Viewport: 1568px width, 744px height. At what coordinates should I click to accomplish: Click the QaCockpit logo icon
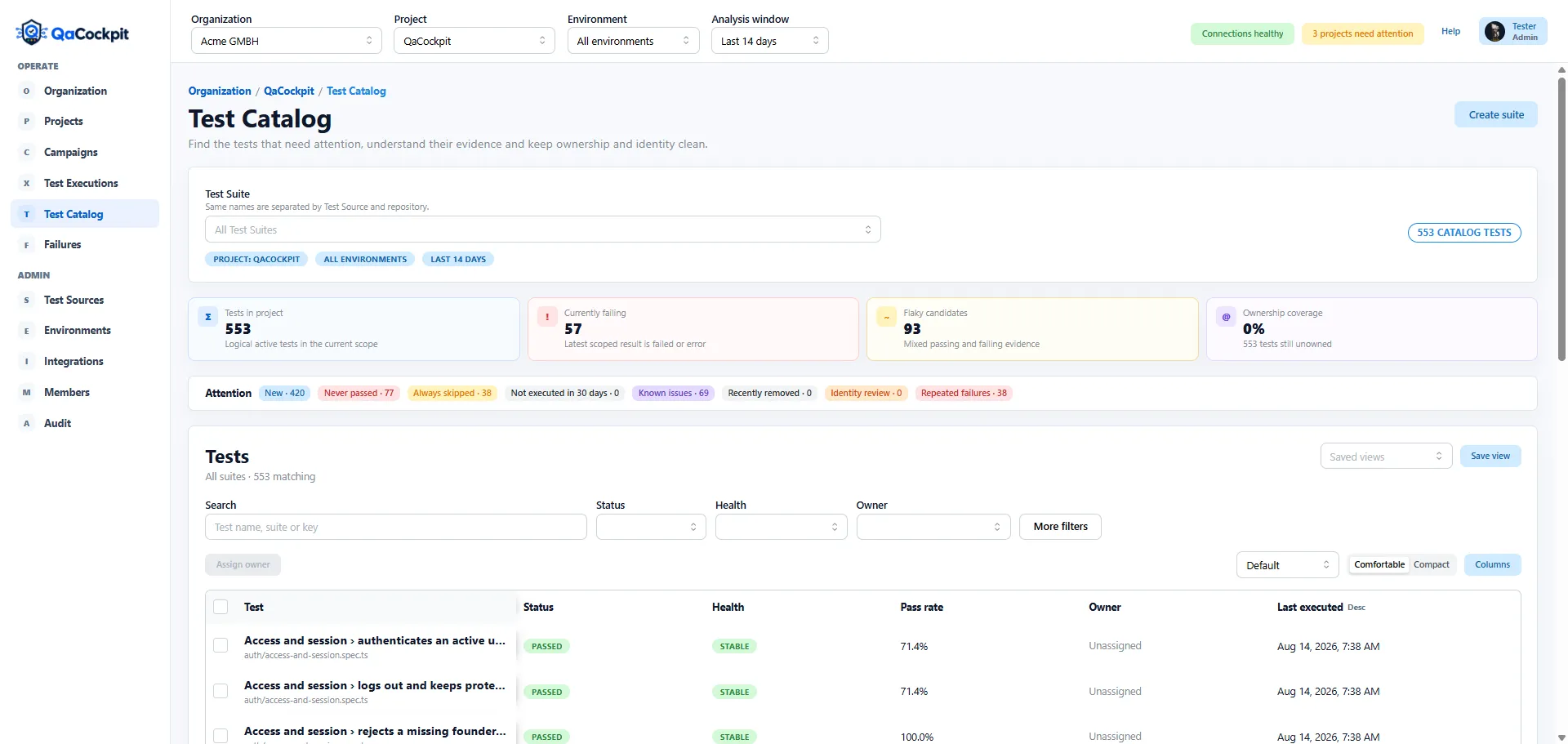(31, 33)
